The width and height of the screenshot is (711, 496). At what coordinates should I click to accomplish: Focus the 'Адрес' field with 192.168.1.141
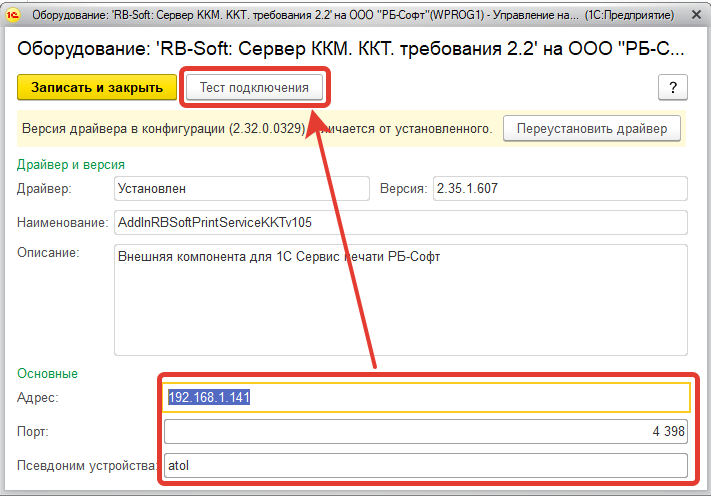[x=426, y=397]
